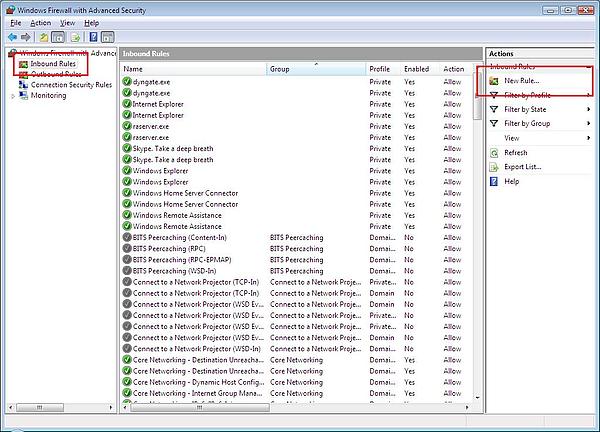Click the Refresh icon in the Actions pane
The height and width of the screenshot is (432, 600).
pos(494,153)
